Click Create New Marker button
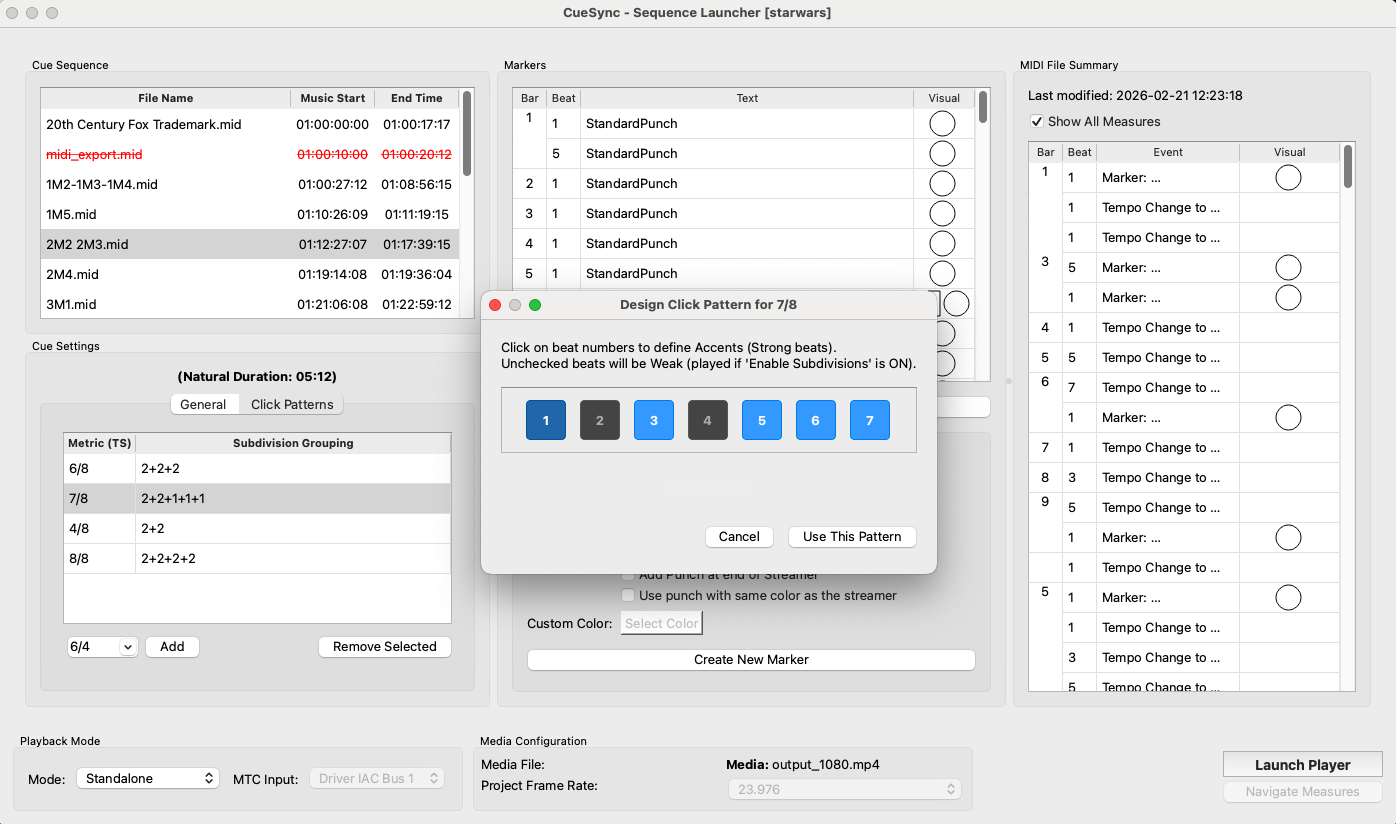Image resolution: width=1396 pixels, height=824 pixels. (751, 660)
